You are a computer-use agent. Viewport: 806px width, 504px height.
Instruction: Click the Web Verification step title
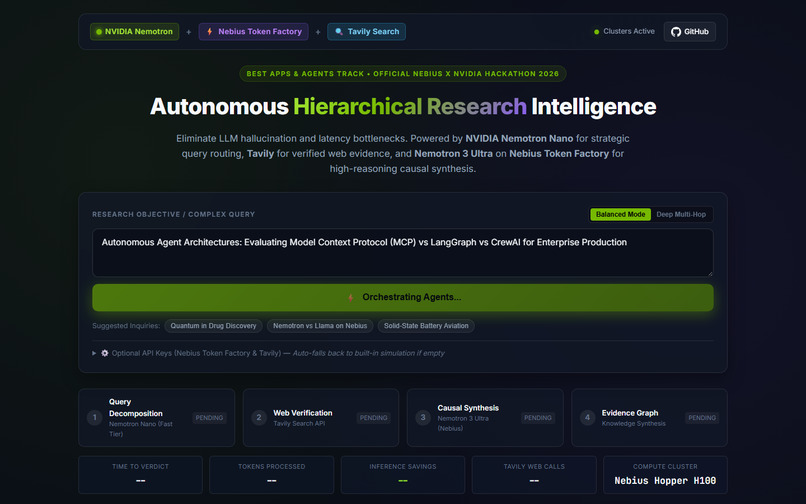click(303, 413)
